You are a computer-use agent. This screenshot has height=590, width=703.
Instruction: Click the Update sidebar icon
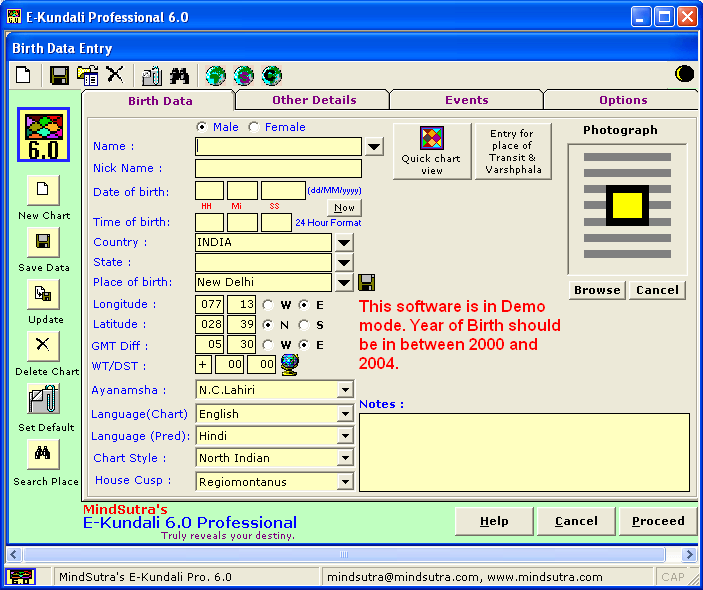point(43,294)
